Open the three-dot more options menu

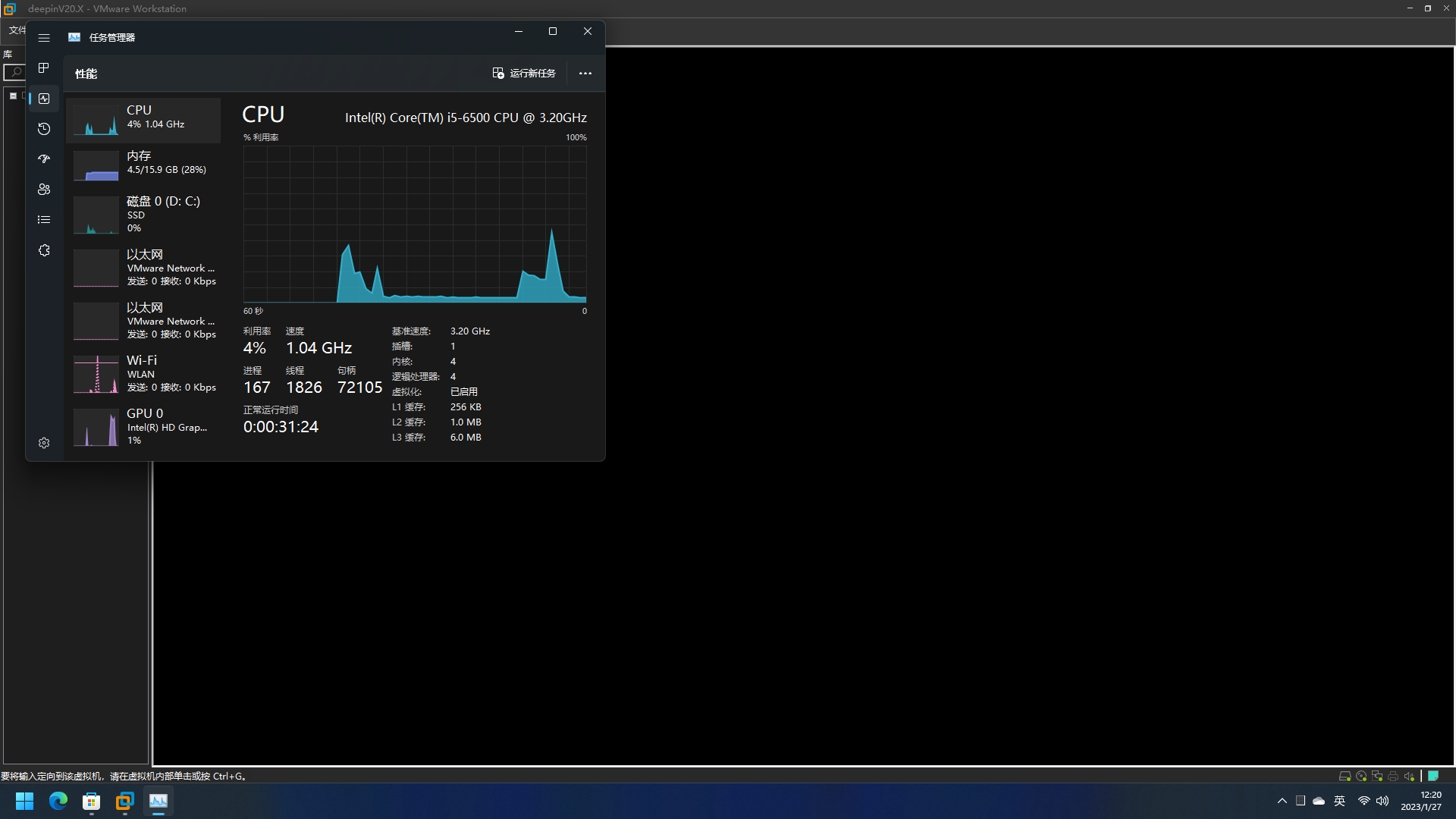tap(585, 74)
